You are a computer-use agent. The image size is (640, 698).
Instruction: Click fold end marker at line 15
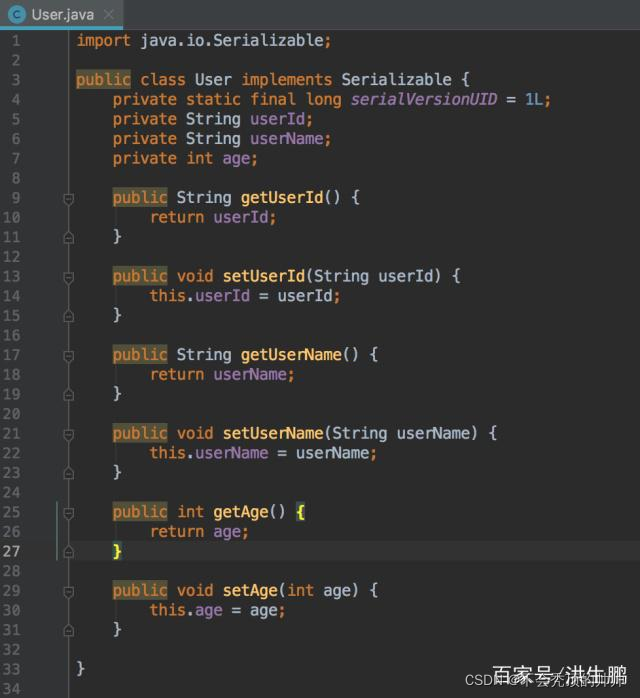[x=69, y=316]
